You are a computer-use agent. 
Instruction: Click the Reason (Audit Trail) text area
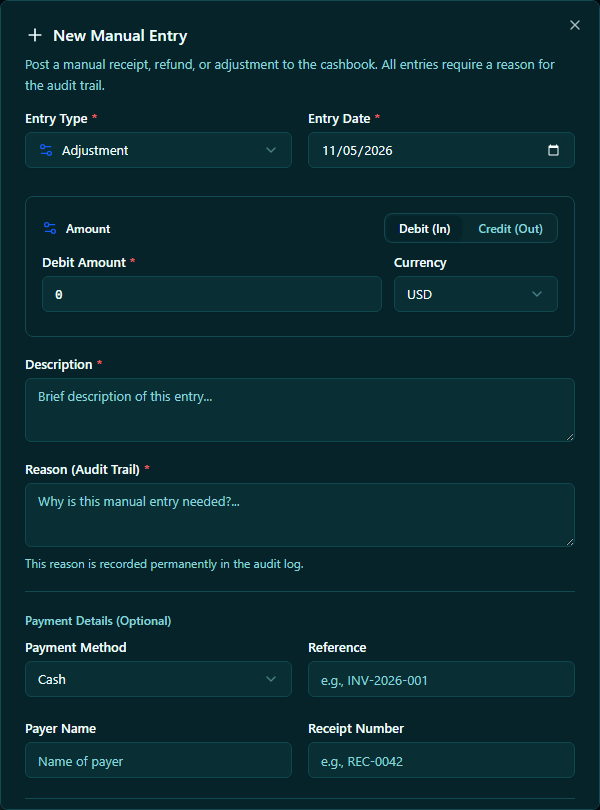tap(300, 515)
